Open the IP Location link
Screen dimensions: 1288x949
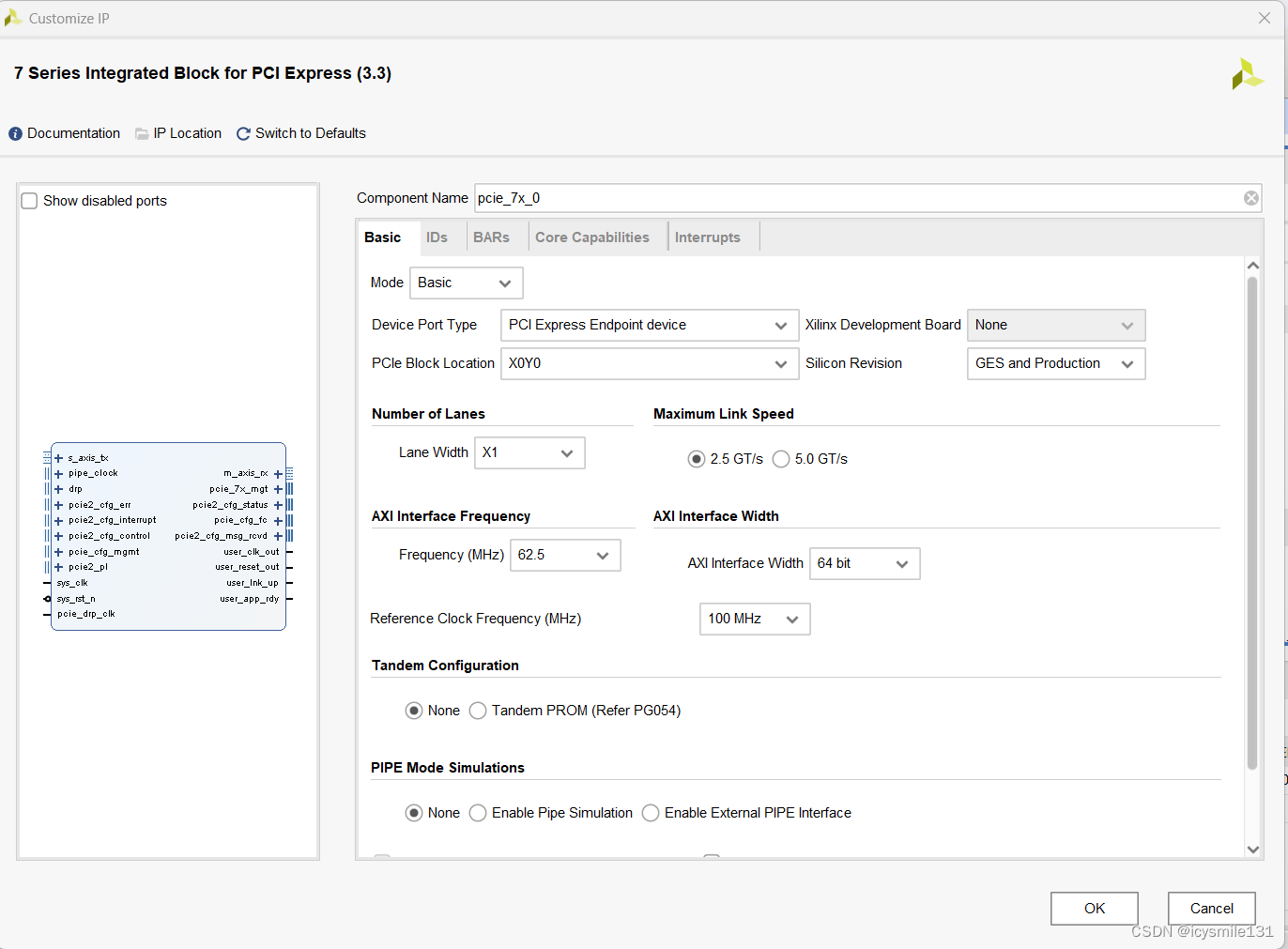[188, 133]
